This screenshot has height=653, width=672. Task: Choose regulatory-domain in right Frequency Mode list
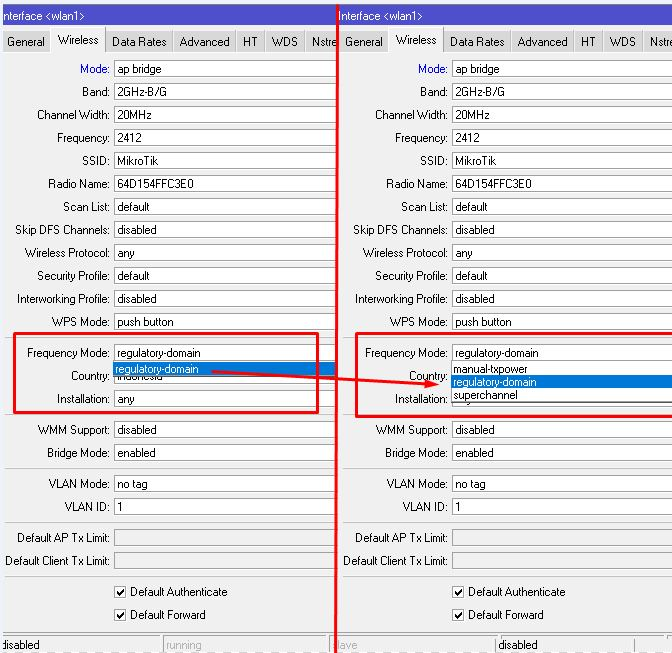562,382
